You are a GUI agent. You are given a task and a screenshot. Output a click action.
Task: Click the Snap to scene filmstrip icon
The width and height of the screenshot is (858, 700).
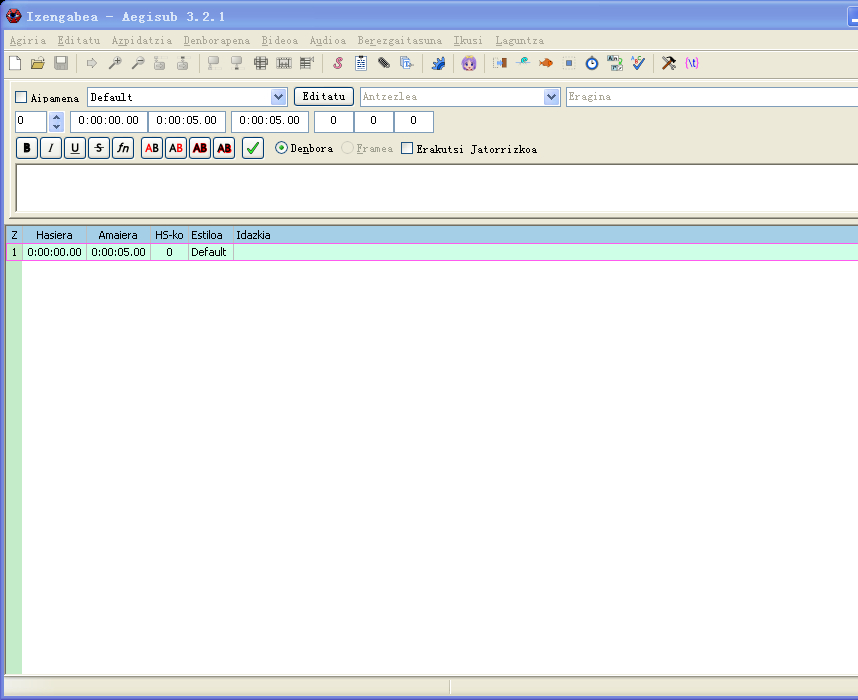283,63
